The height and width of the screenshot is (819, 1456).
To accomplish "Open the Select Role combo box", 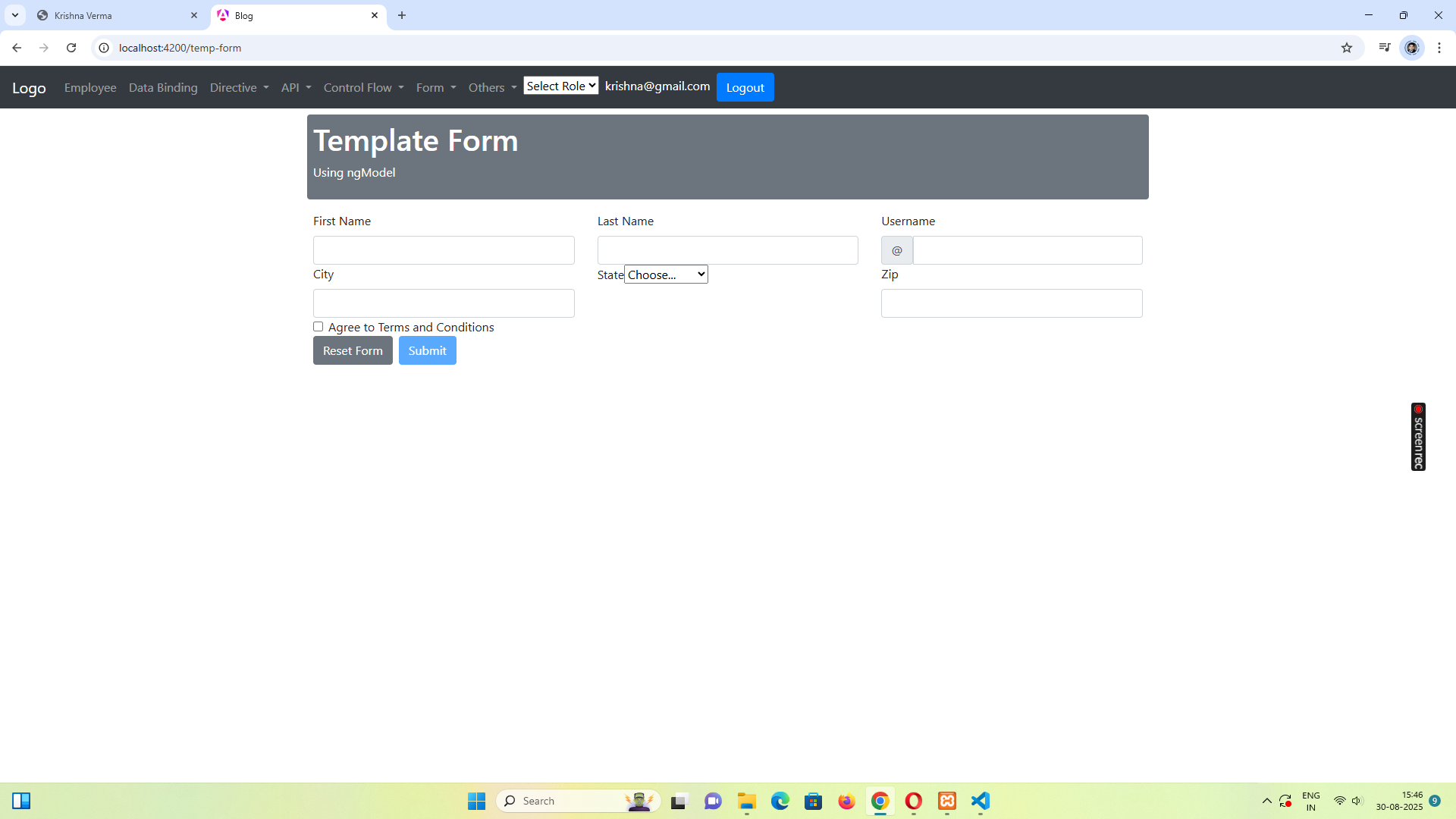I will click(561, 86).
